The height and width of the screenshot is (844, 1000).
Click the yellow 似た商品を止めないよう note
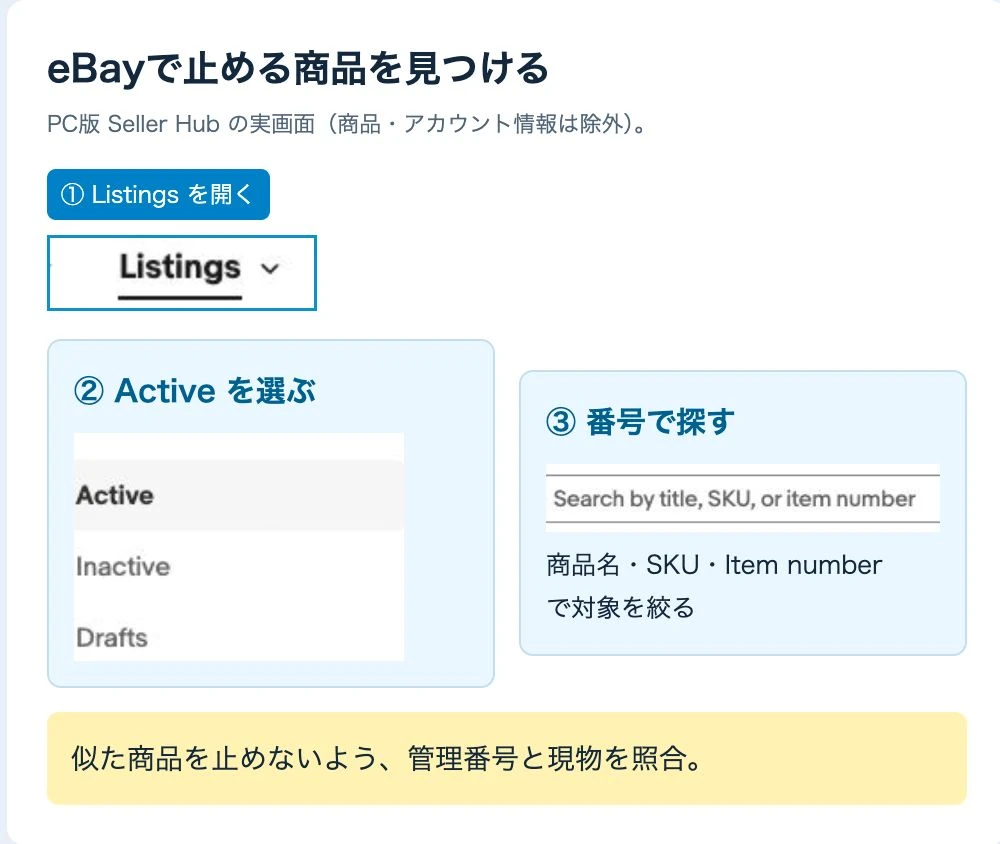tap(507, 759)
